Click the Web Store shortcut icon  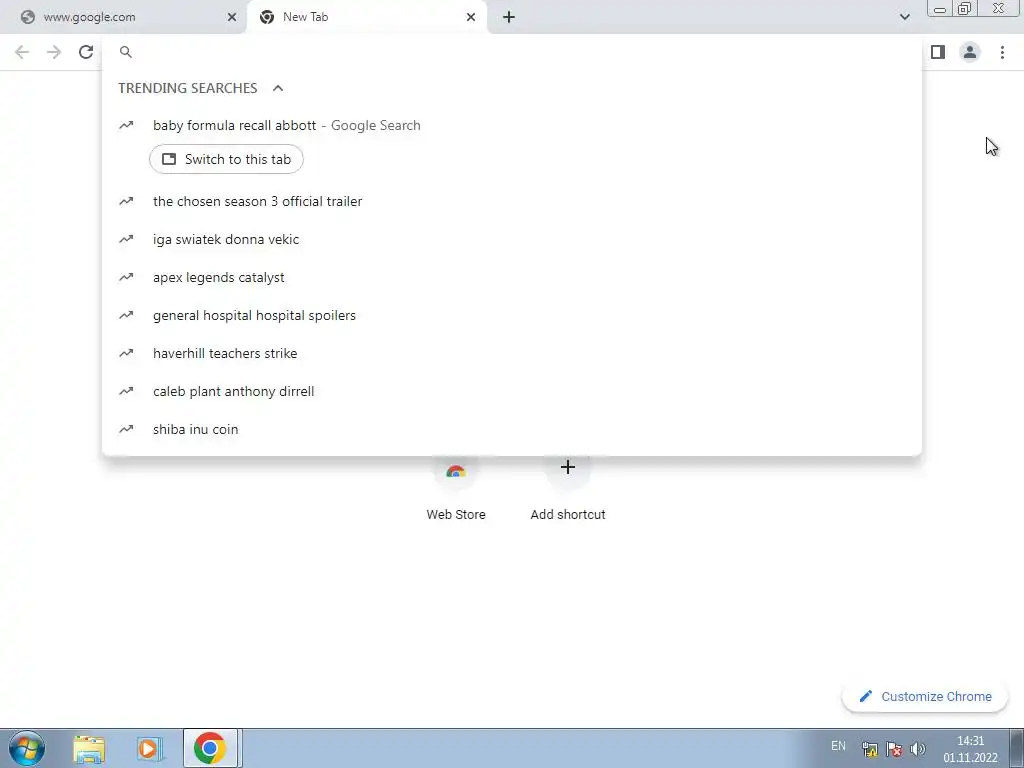(x=456, y=470)
